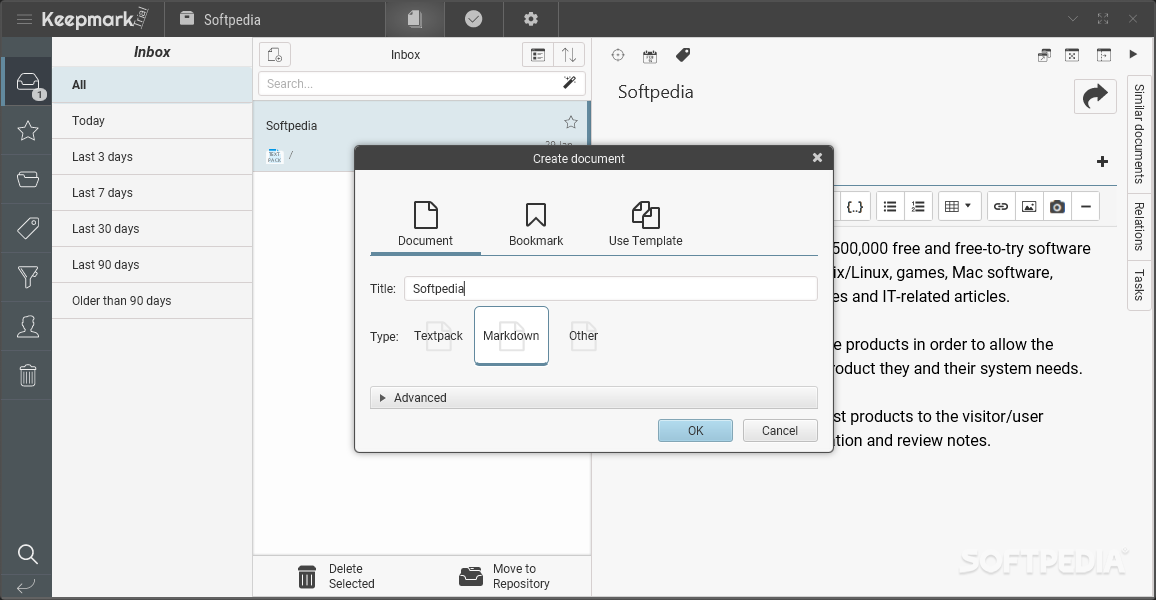Click the back arrow at sidebar bottom
Image resolution: width=1156 pixels, height=600 pixels.
[x=26, y=587]
